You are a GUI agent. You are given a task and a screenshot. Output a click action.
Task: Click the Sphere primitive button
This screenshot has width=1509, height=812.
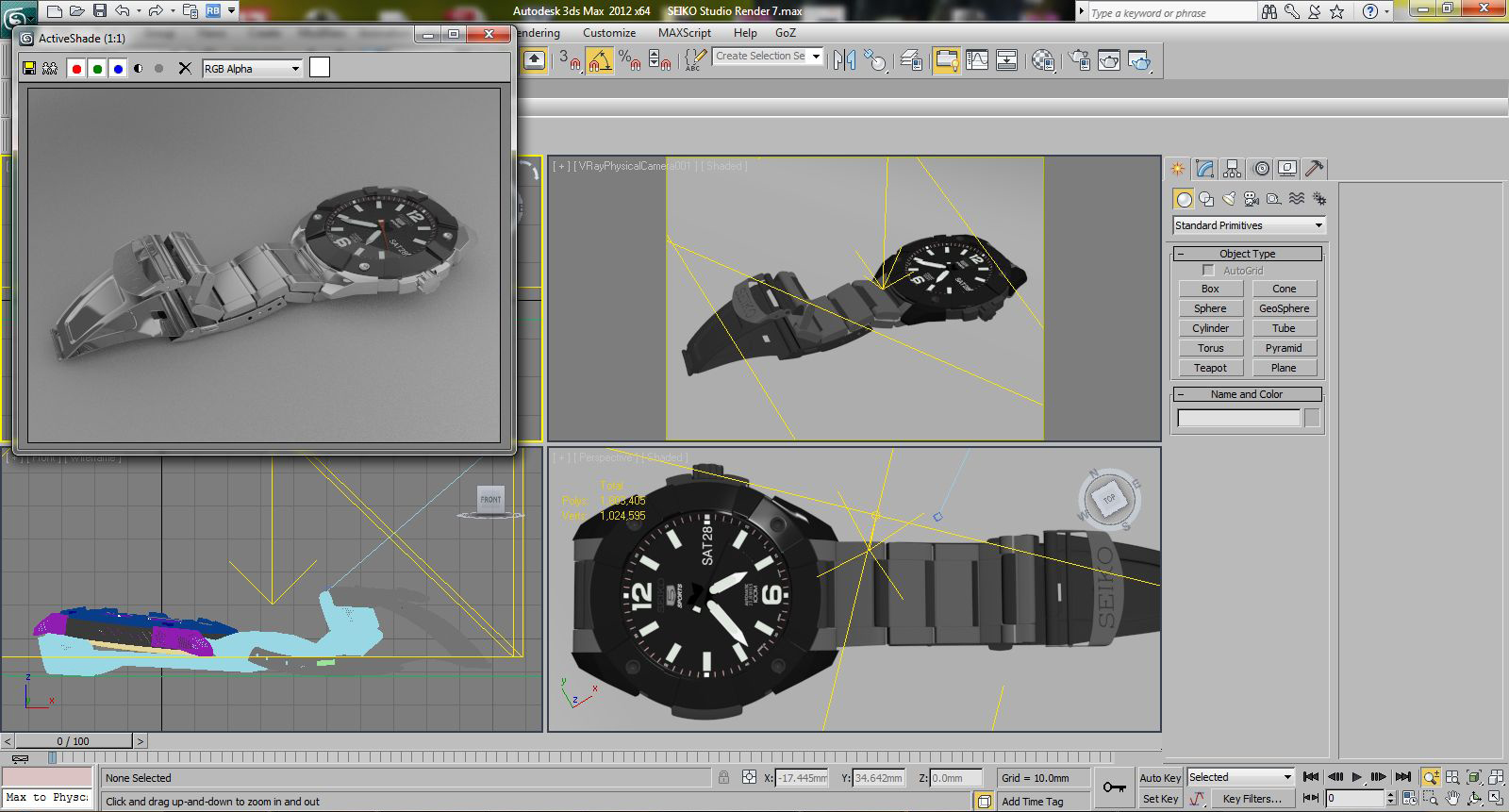click(x=1210, y=308)
